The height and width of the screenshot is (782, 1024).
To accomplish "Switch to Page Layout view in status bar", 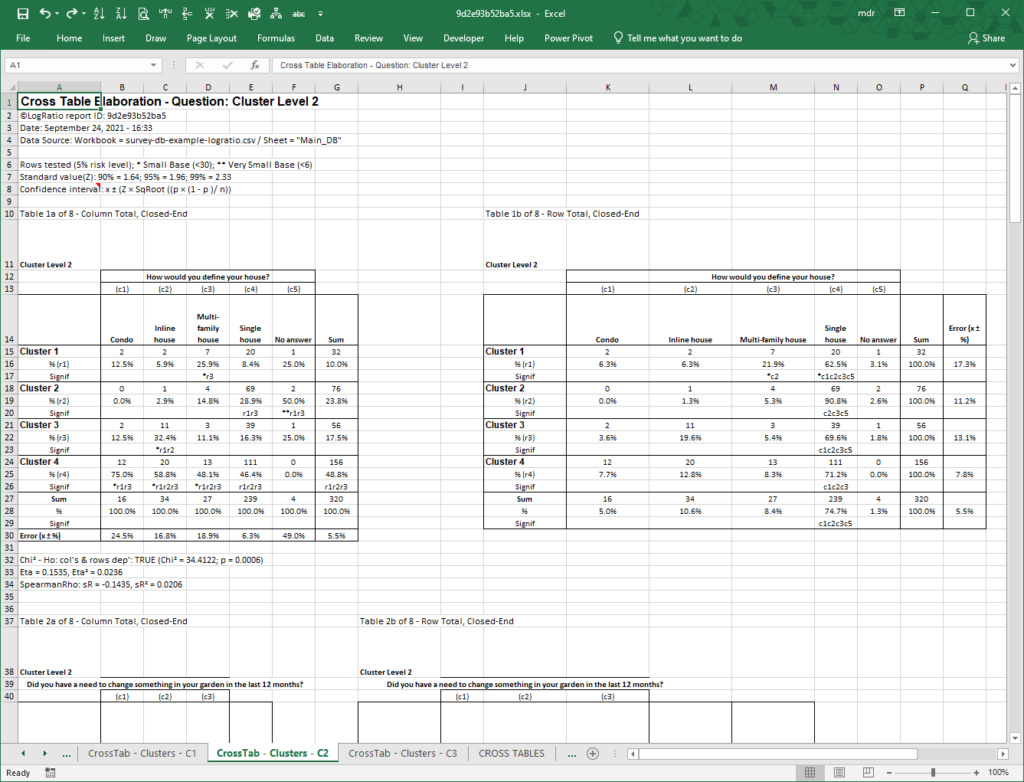I will 839,772.
